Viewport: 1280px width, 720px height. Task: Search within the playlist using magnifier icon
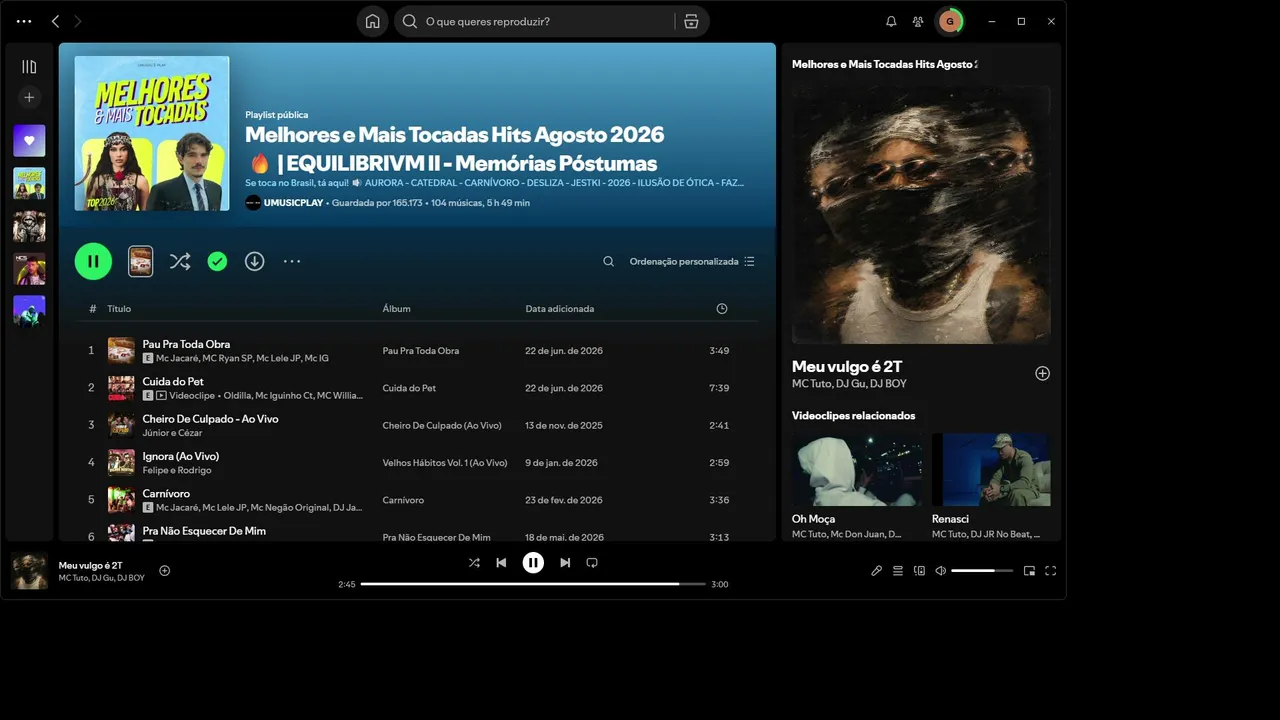pos(608,262)
